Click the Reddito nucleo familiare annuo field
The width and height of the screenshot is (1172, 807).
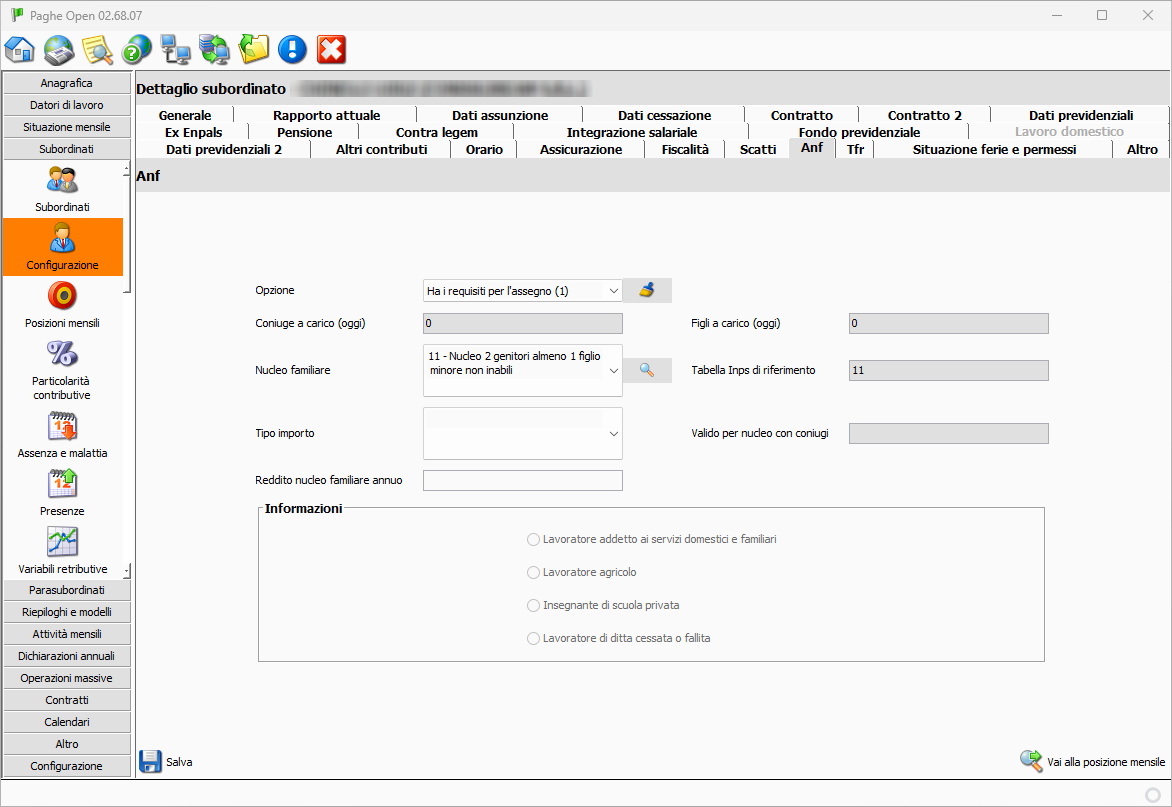tap(522, 481)
